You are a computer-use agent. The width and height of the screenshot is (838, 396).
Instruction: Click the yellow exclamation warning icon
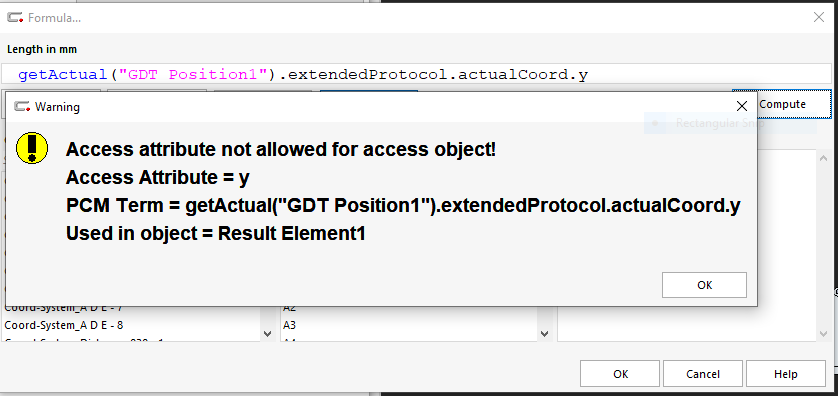32,148
